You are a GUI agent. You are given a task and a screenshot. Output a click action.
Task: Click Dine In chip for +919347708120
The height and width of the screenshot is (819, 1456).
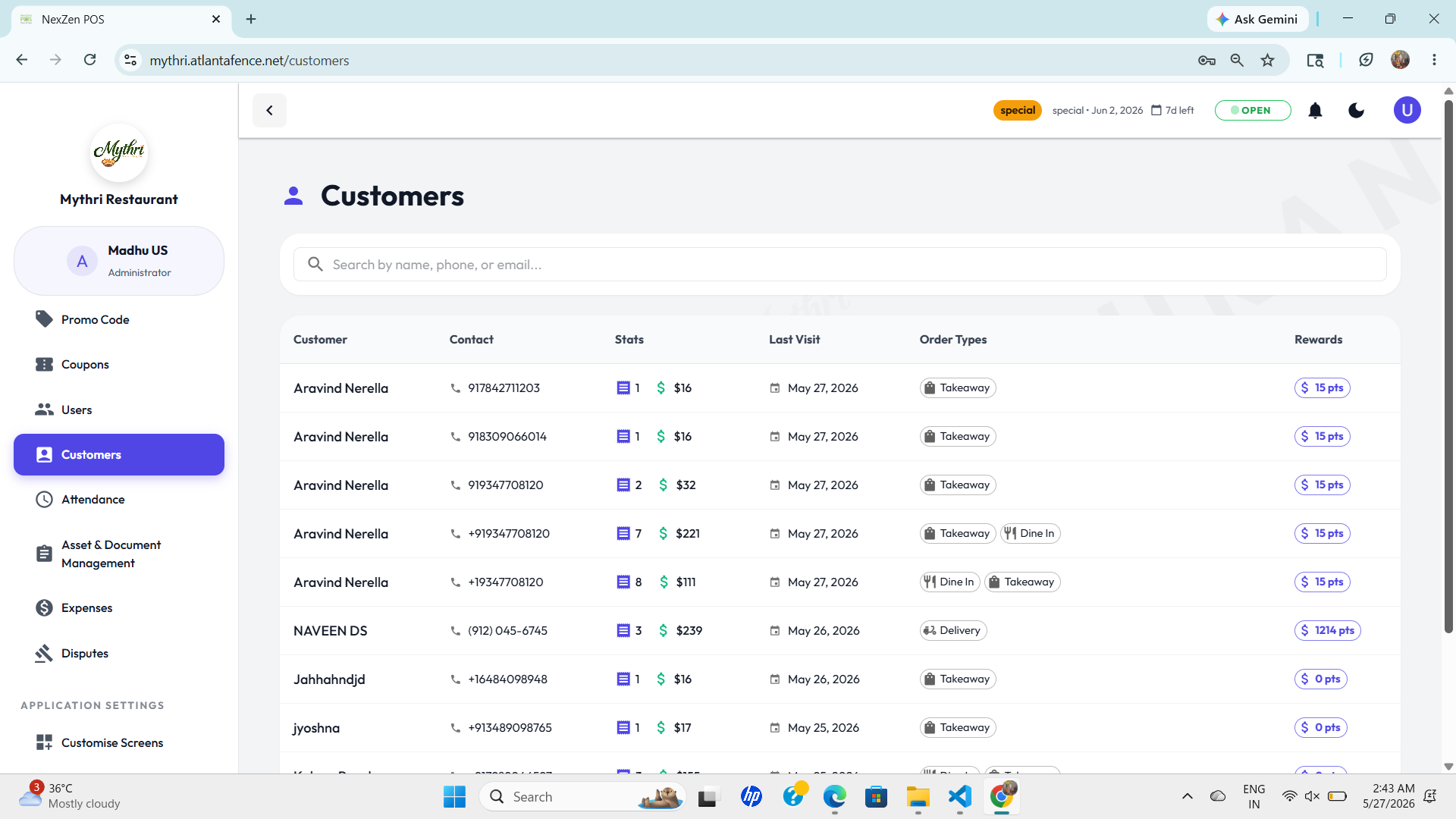(1030, 534)
